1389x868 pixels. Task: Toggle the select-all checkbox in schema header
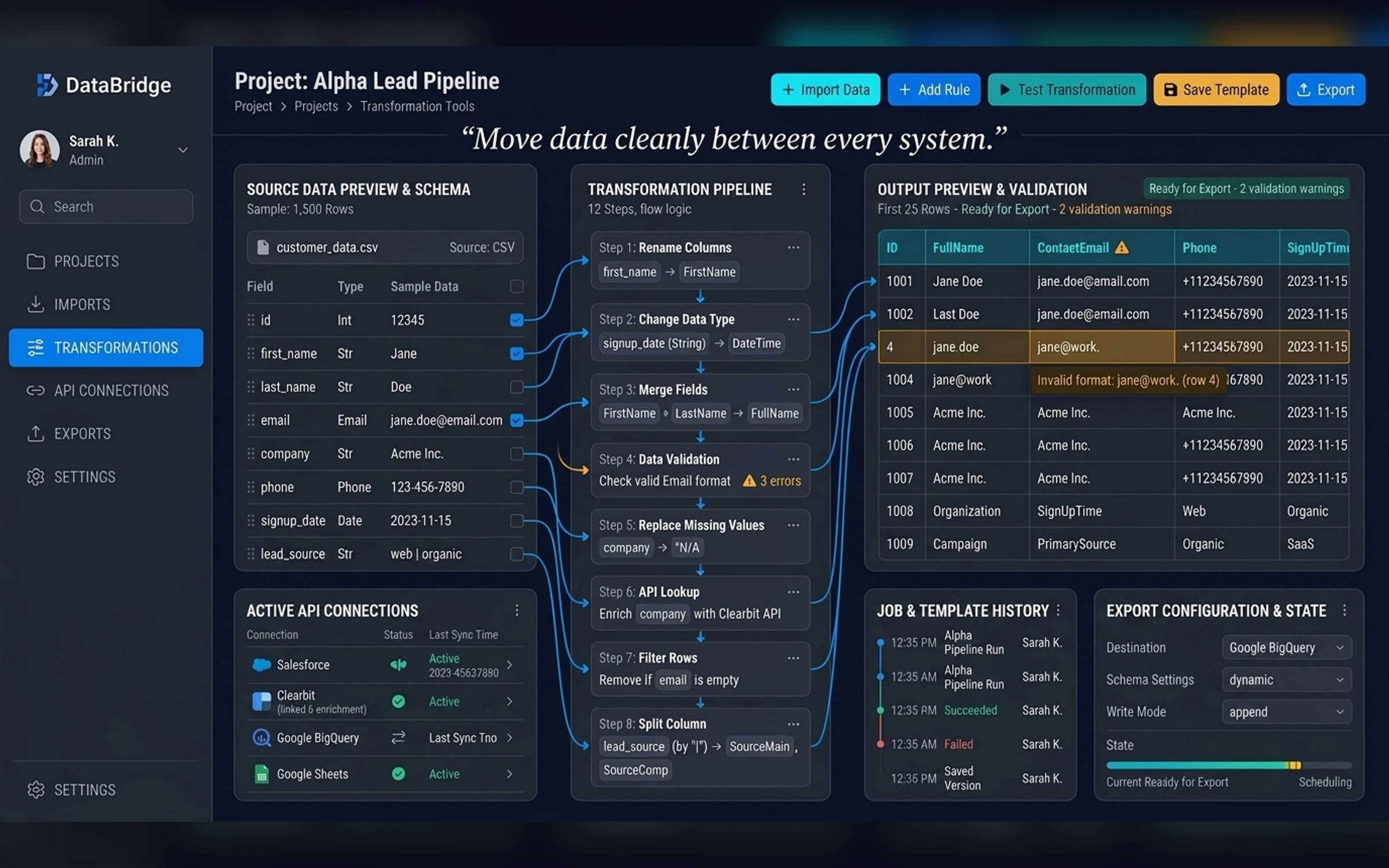pos(517,286)
